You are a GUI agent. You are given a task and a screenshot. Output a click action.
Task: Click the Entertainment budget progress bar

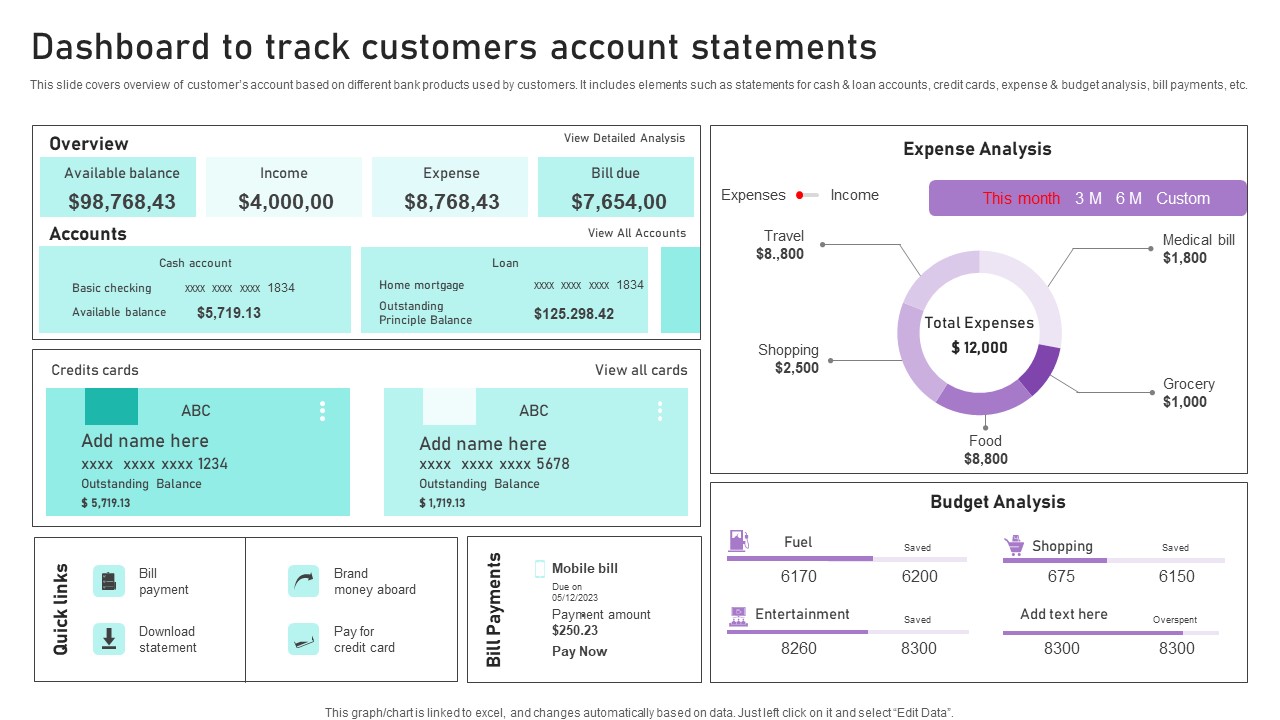click(x=848, y=632)
